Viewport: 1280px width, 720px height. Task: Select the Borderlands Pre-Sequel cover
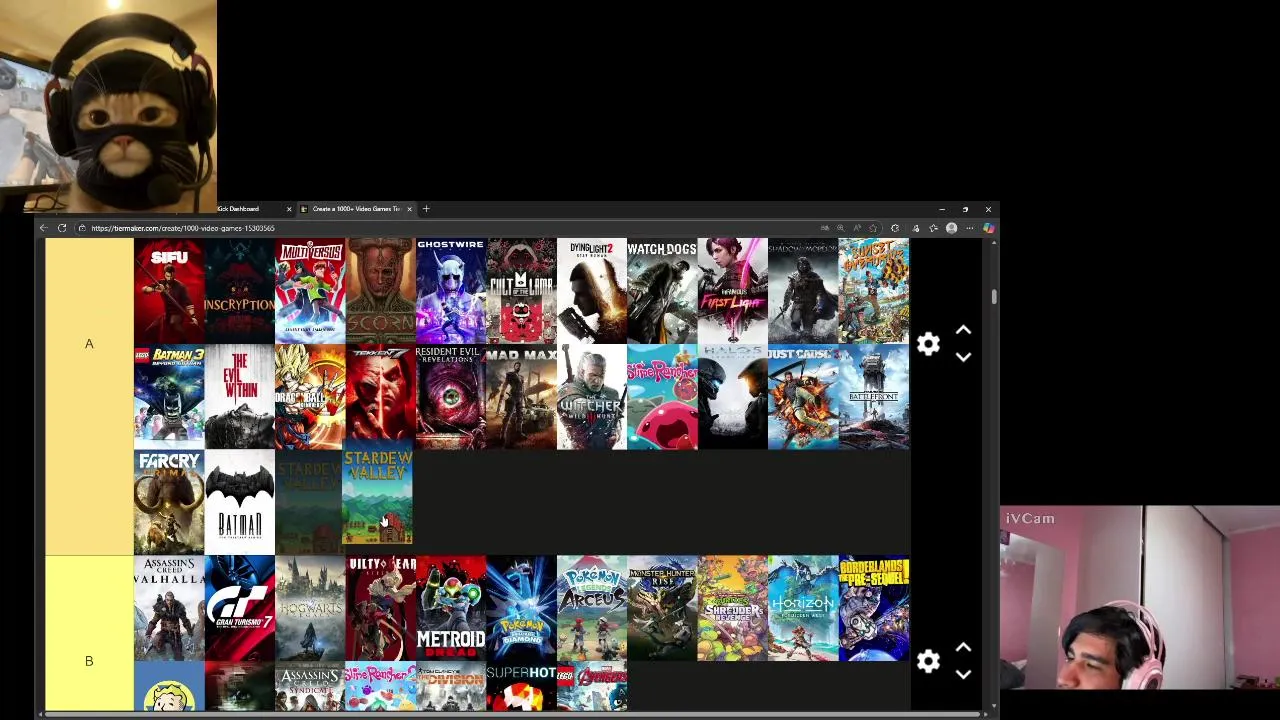[x=874, y=609]
